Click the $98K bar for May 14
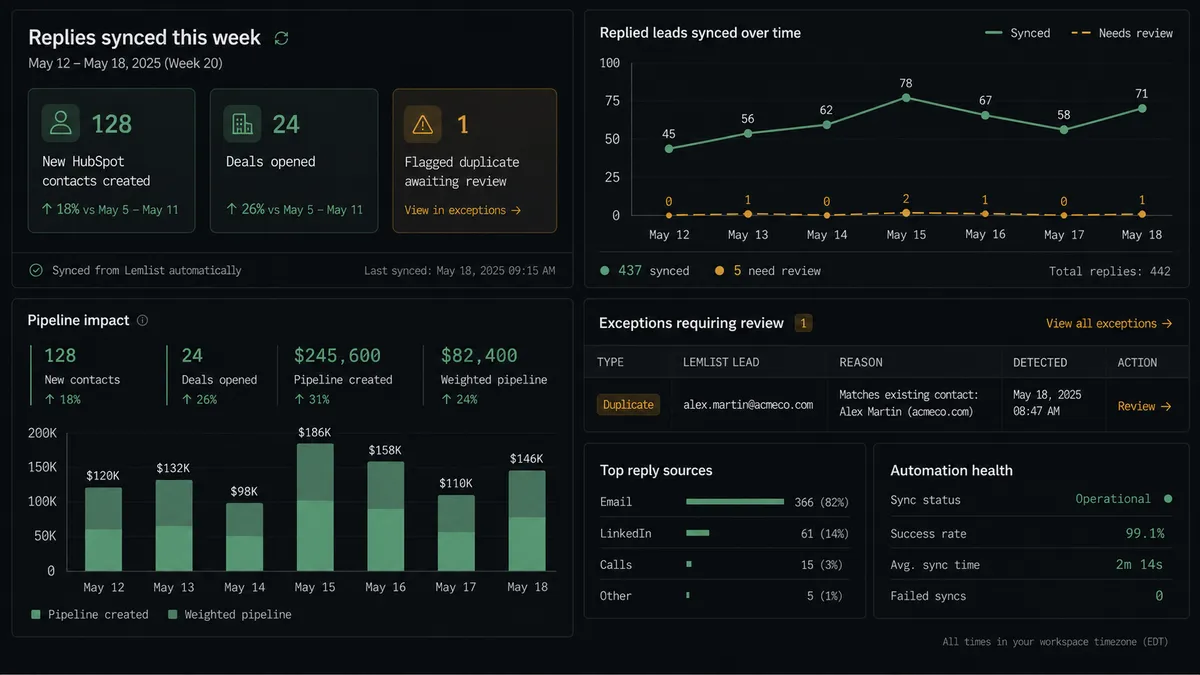This screenshot has width=1200, height=675. pos(244,537)
